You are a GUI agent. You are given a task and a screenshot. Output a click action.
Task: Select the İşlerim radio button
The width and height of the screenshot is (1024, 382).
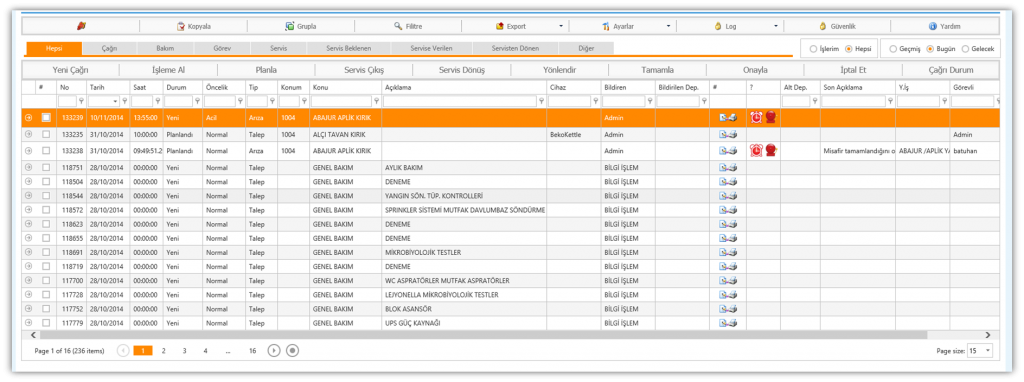(813, 49)
